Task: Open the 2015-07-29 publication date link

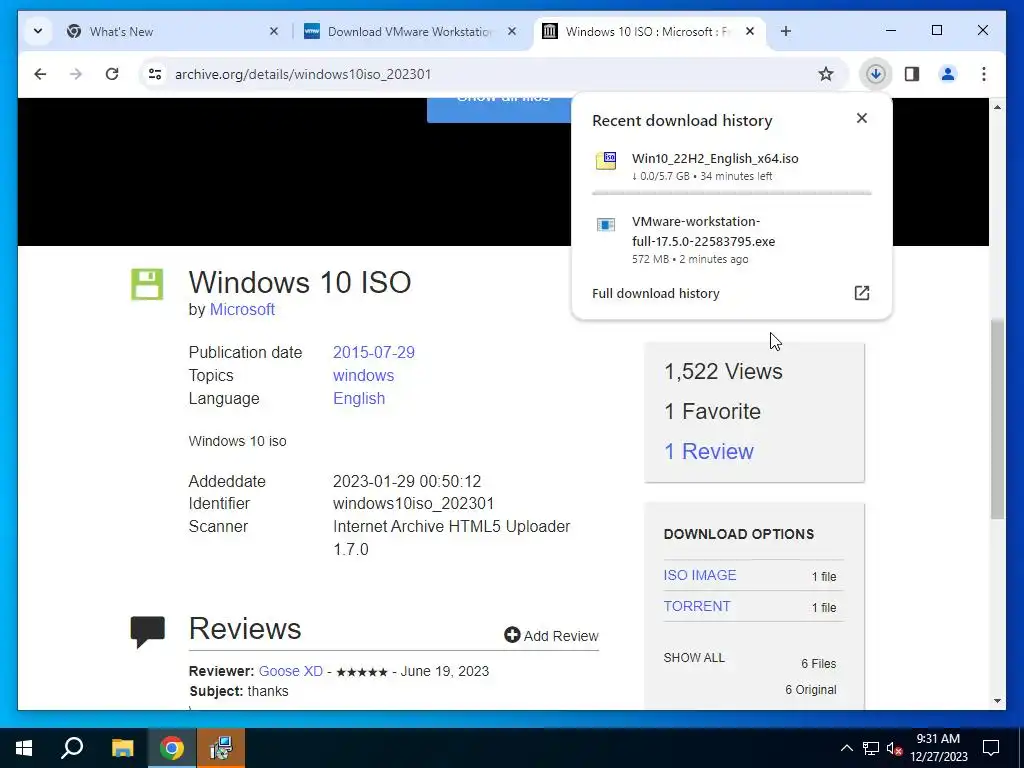Action: click(x=374, y=352)
